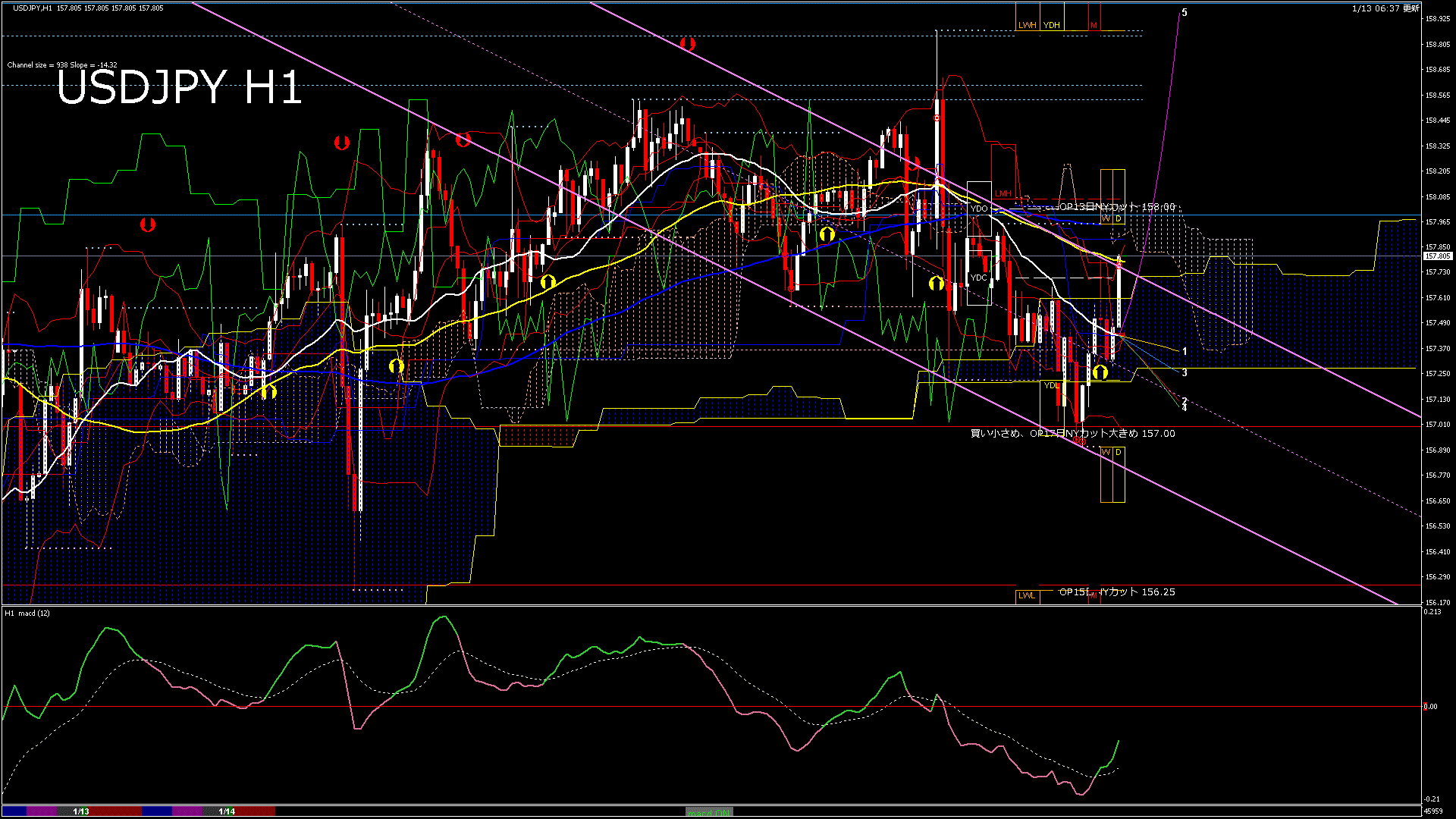Click the Channel size and Slope text
1456x819 pixels.
tap(62, 65)
